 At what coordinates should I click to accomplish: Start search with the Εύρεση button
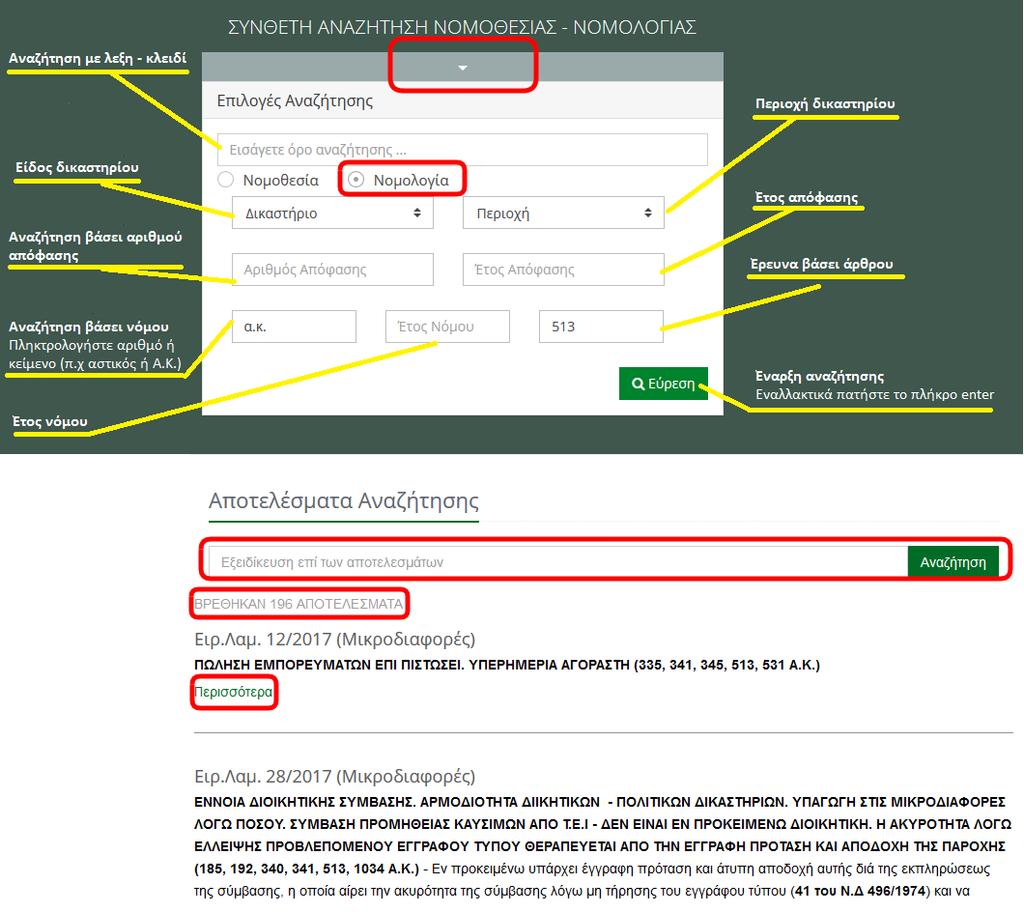664,383
